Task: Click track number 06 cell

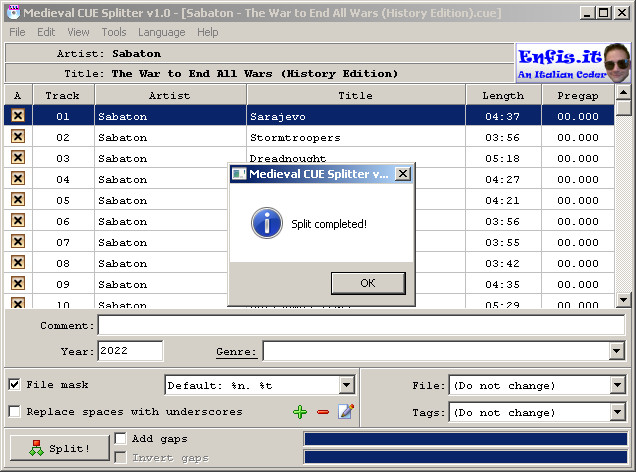Action: pyautogui.click(x=63, y=222)
